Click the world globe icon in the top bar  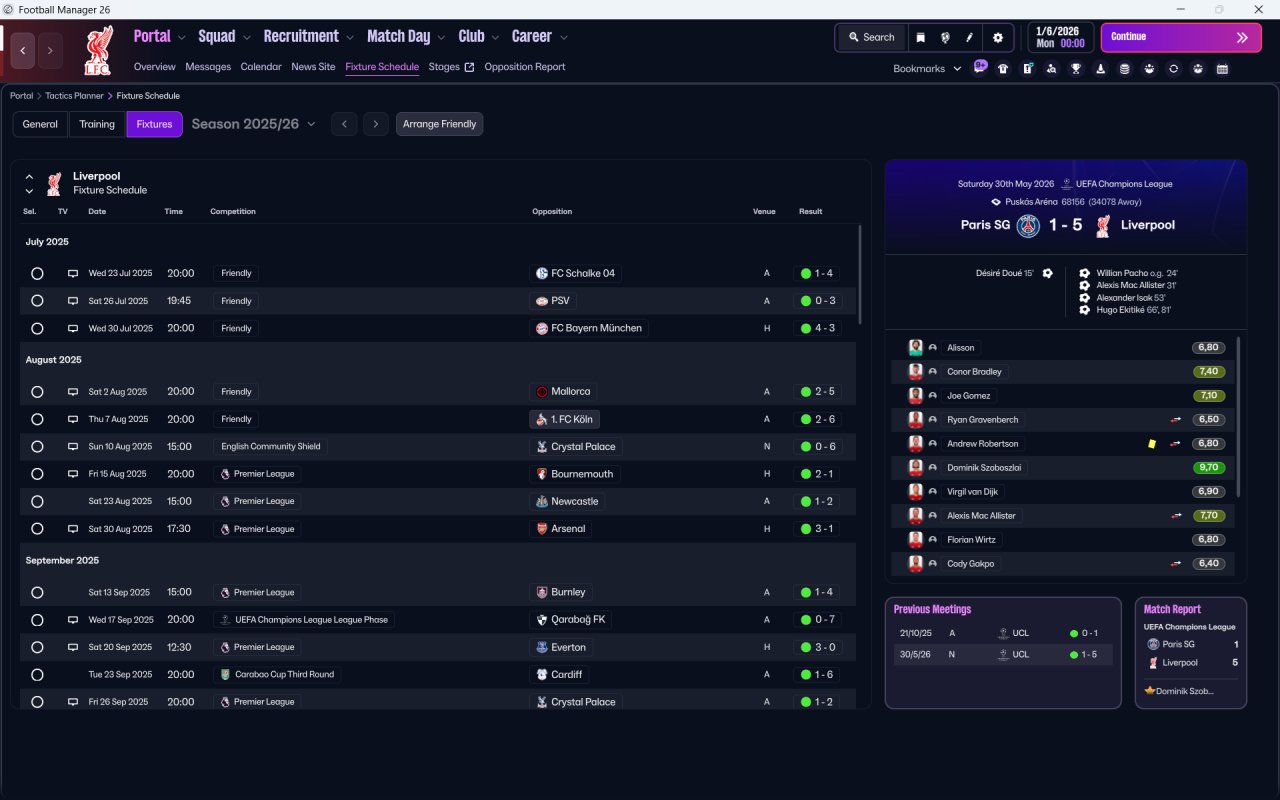click(x=945, y=37)
